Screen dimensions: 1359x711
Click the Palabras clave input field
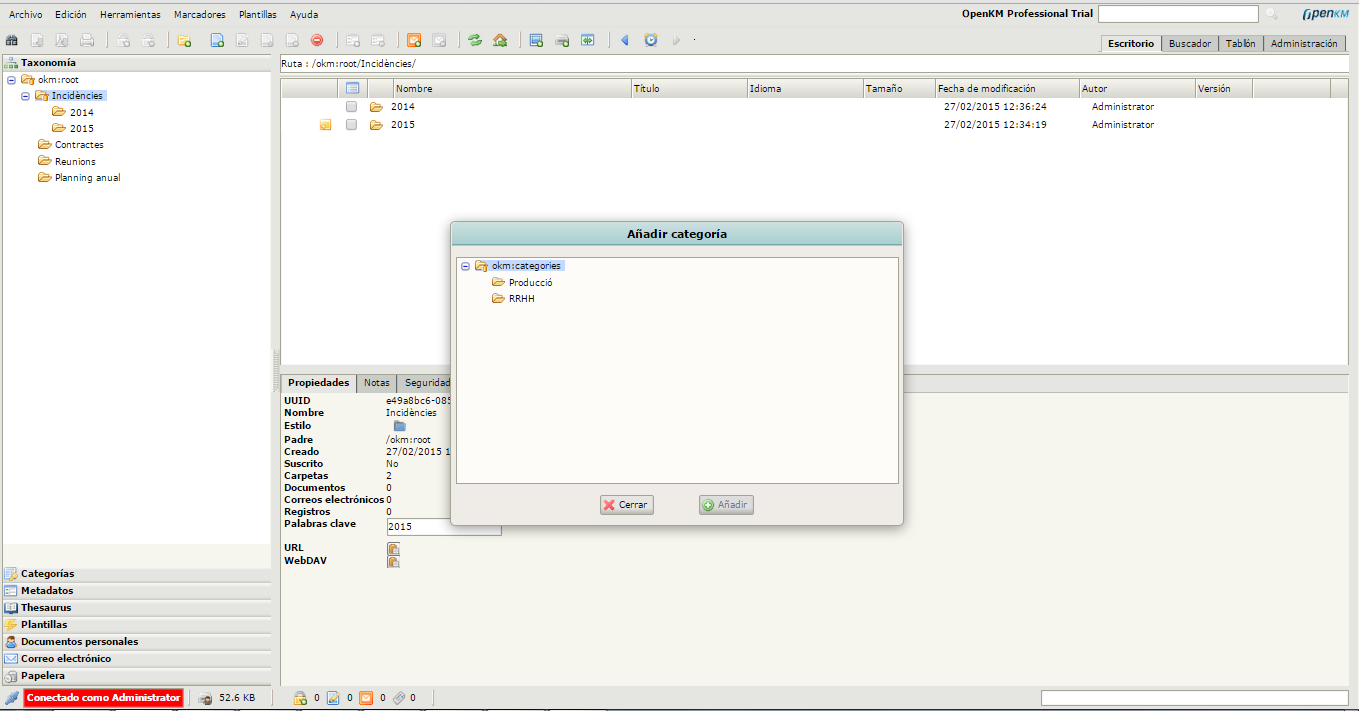443,527
